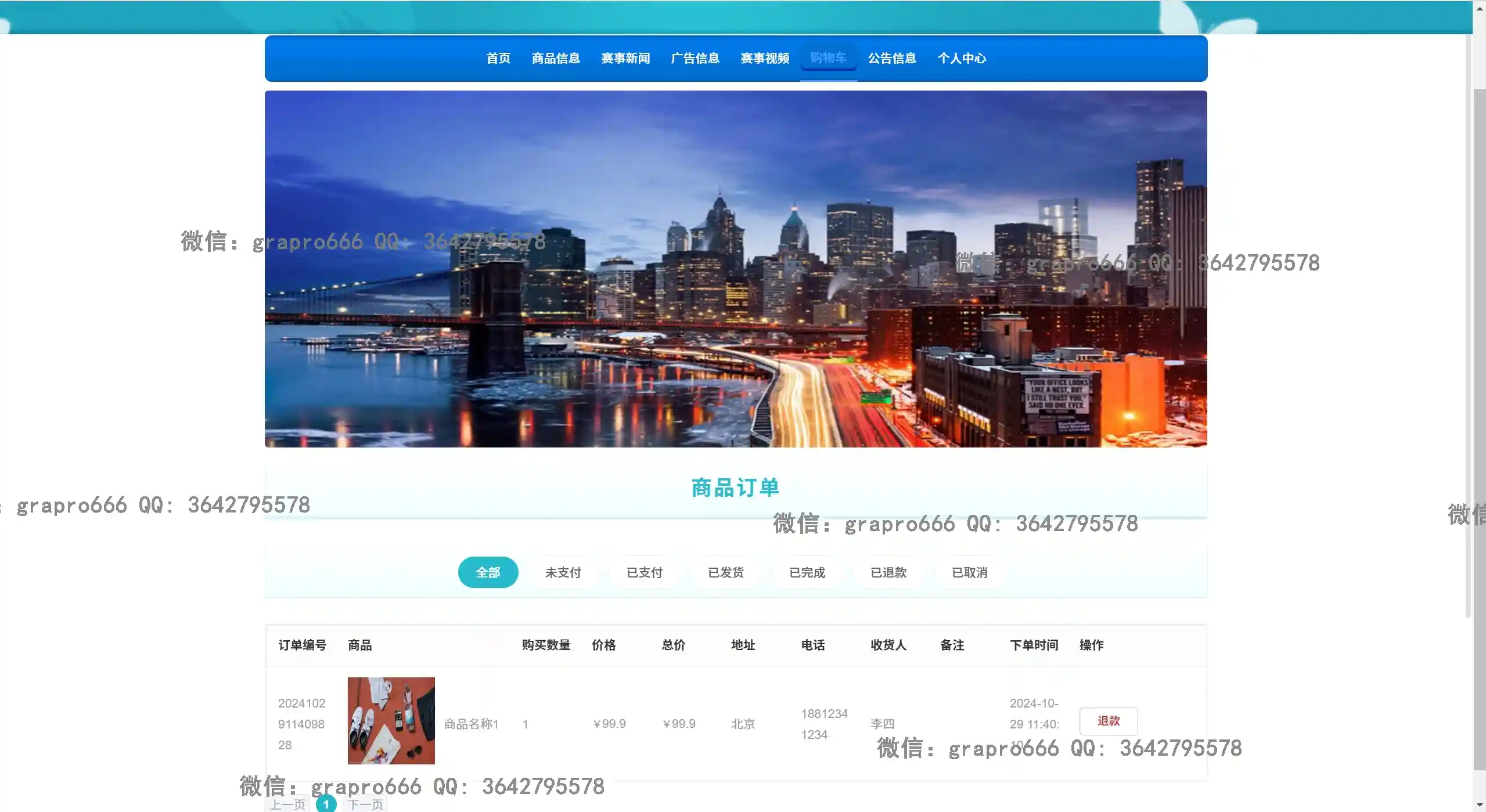Click the product thumbnail image of 商品名称1
The height and width of the screenshot is (812, 1486).
tap(391, 720)
